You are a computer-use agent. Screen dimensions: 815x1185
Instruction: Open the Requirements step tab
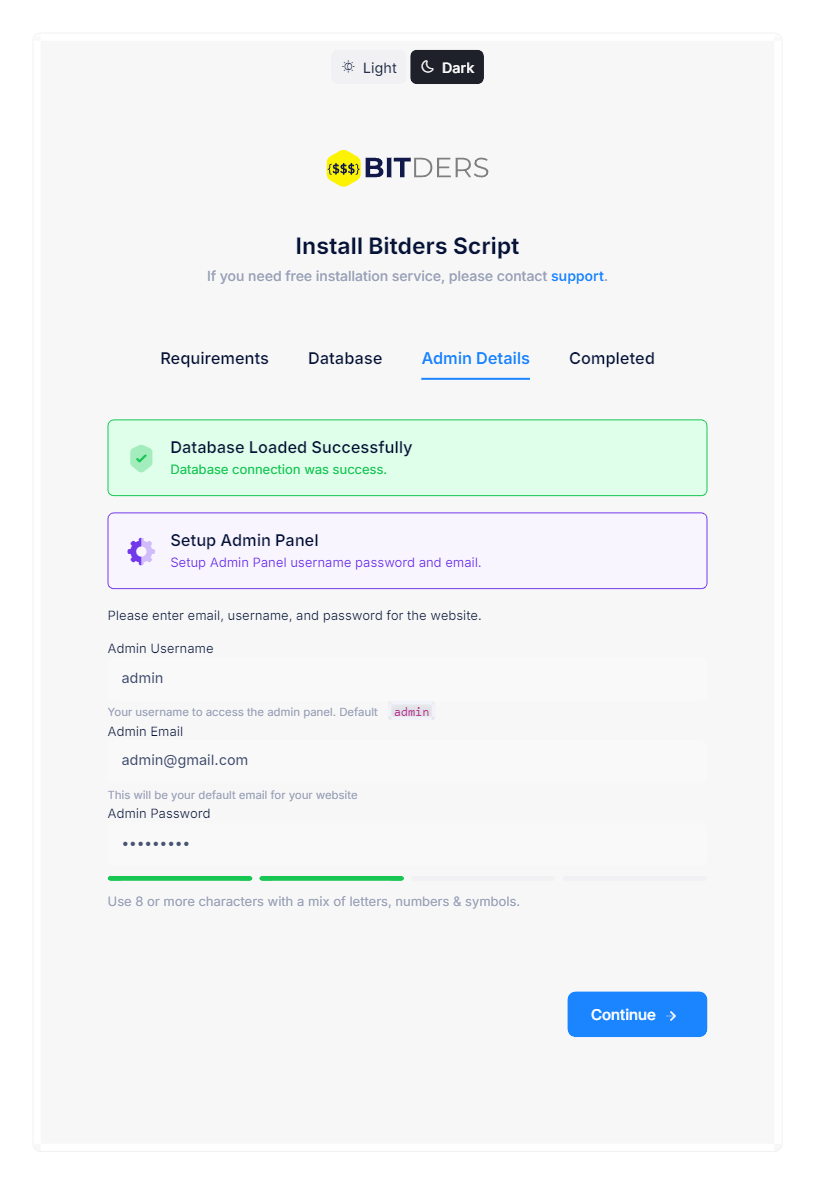[214, 358]
